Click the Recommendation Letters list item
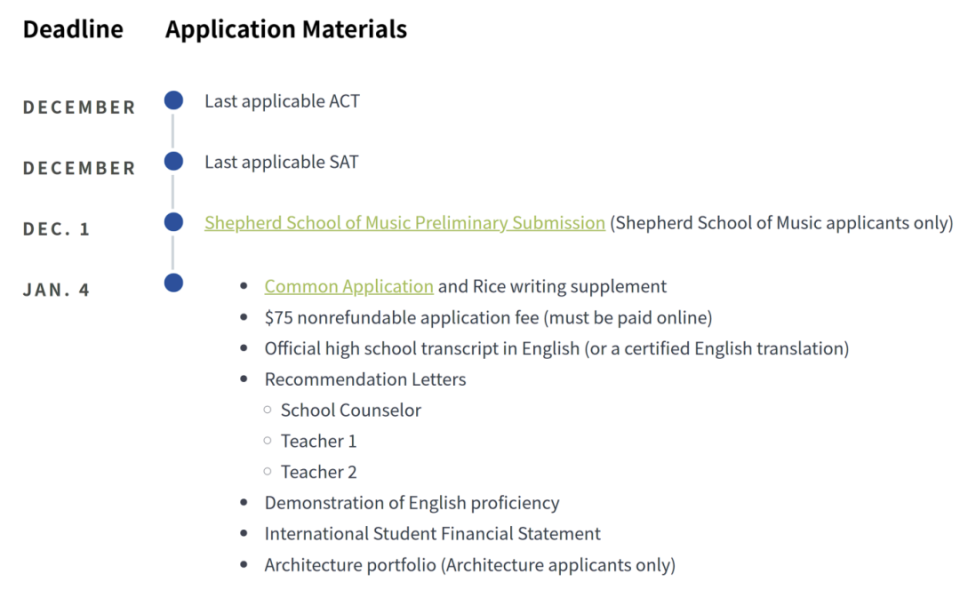Viewport: 960px width, 590px height. (365, 380)
